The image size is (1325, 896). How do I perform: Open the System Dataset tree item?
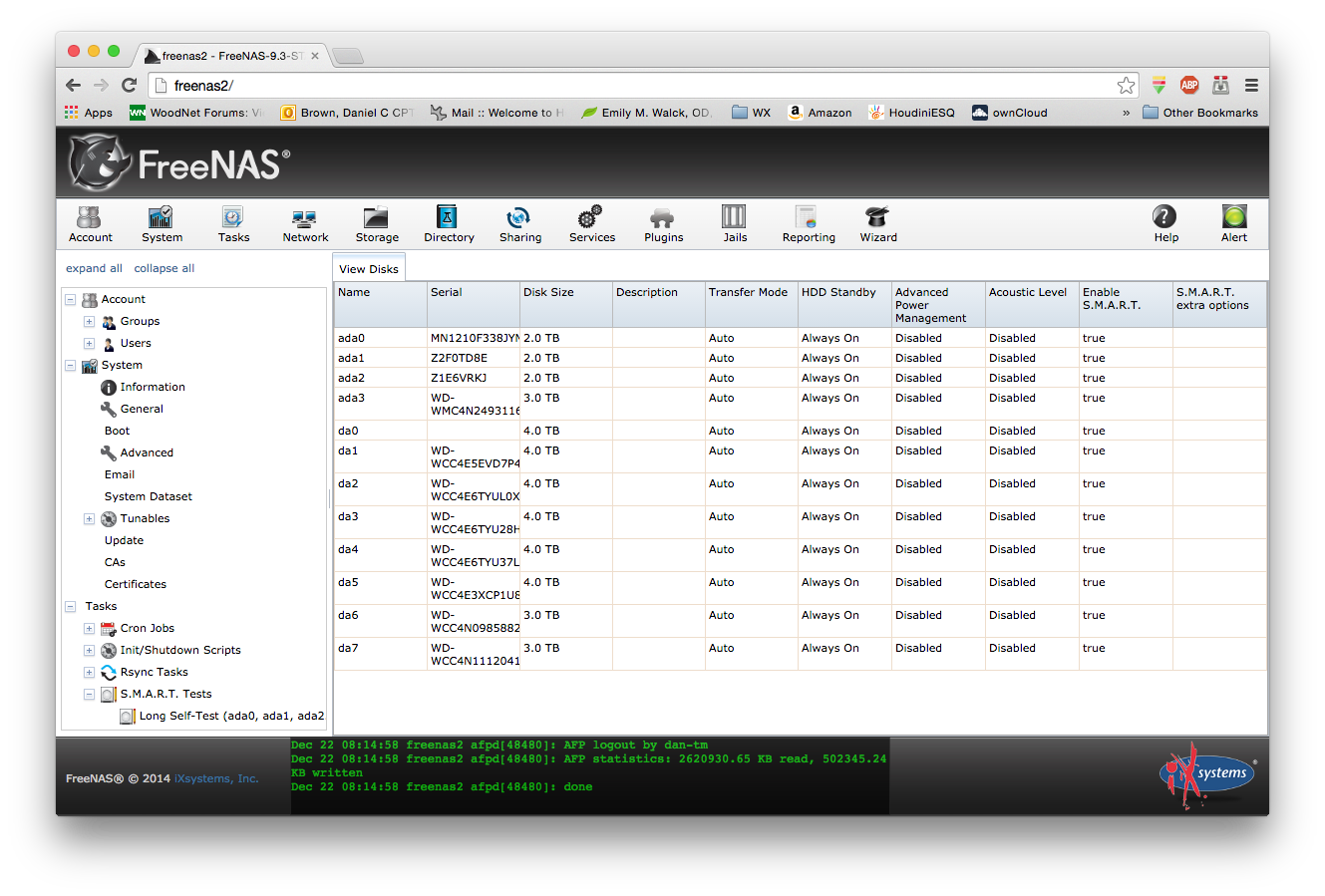click(x=149, y=497)
